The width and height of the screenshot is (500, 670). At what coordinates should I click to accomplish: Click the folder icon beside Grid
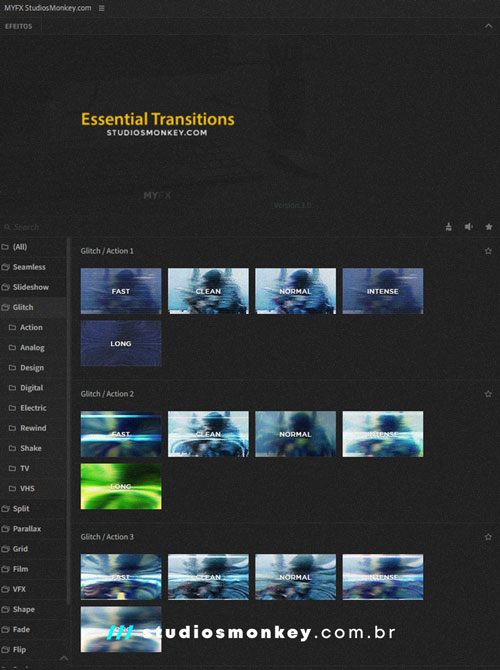[x=5, y=549]
